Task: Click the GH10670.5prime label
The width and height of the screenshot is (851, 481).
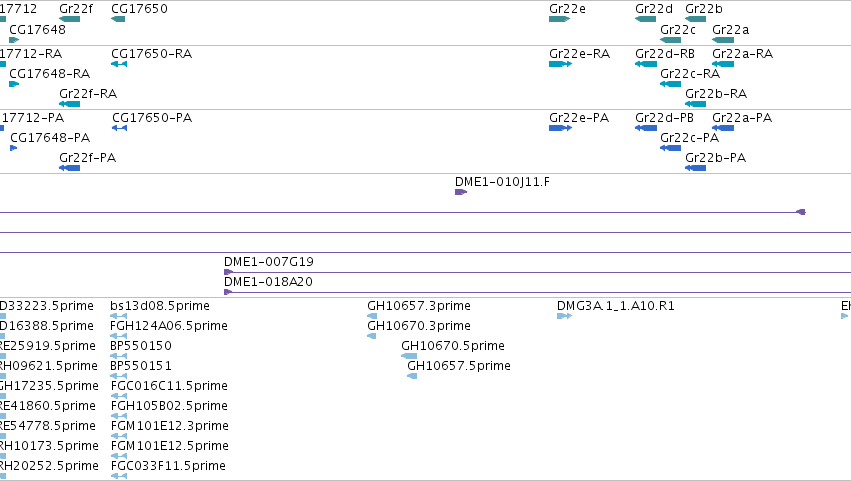Action: 453,346
